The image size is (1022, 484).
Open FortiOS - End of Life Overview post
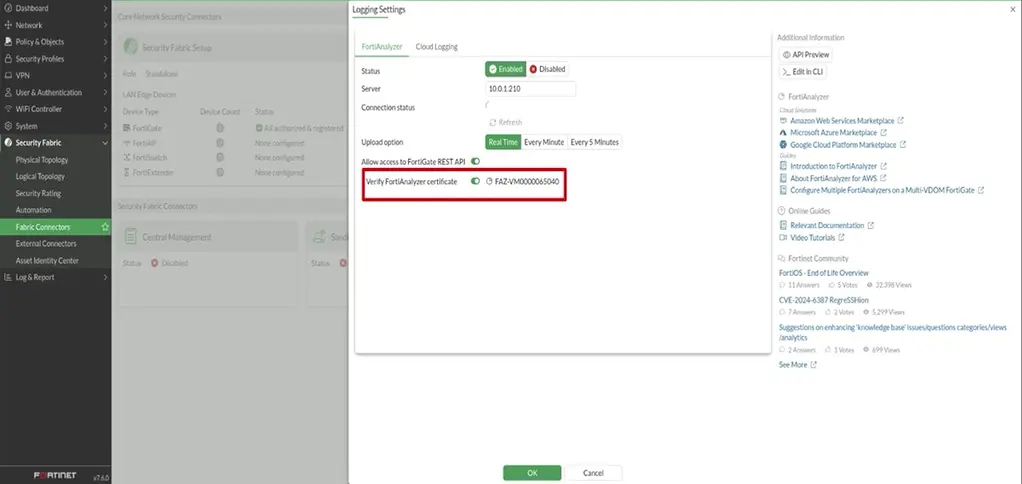(x=824, y=273)
